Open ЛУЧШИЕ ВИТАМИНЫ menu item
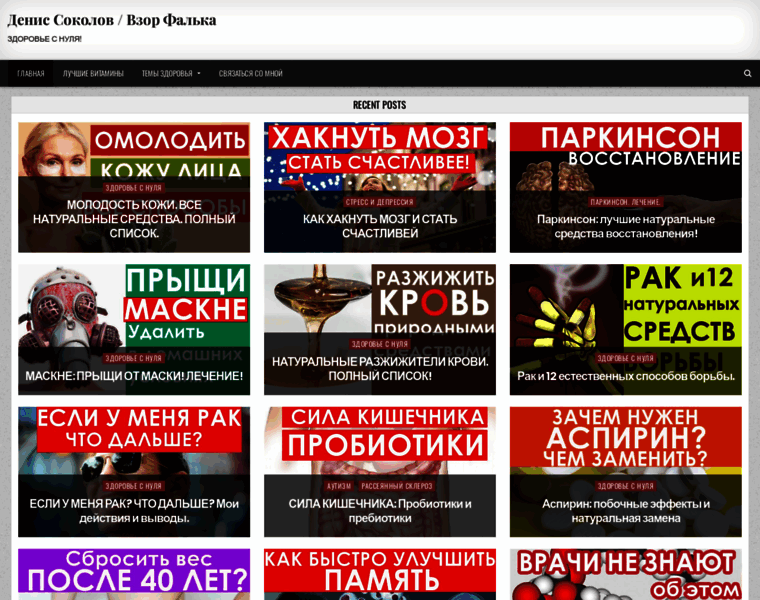Screen dimensions: 760x600 click(x=93, y=73)
